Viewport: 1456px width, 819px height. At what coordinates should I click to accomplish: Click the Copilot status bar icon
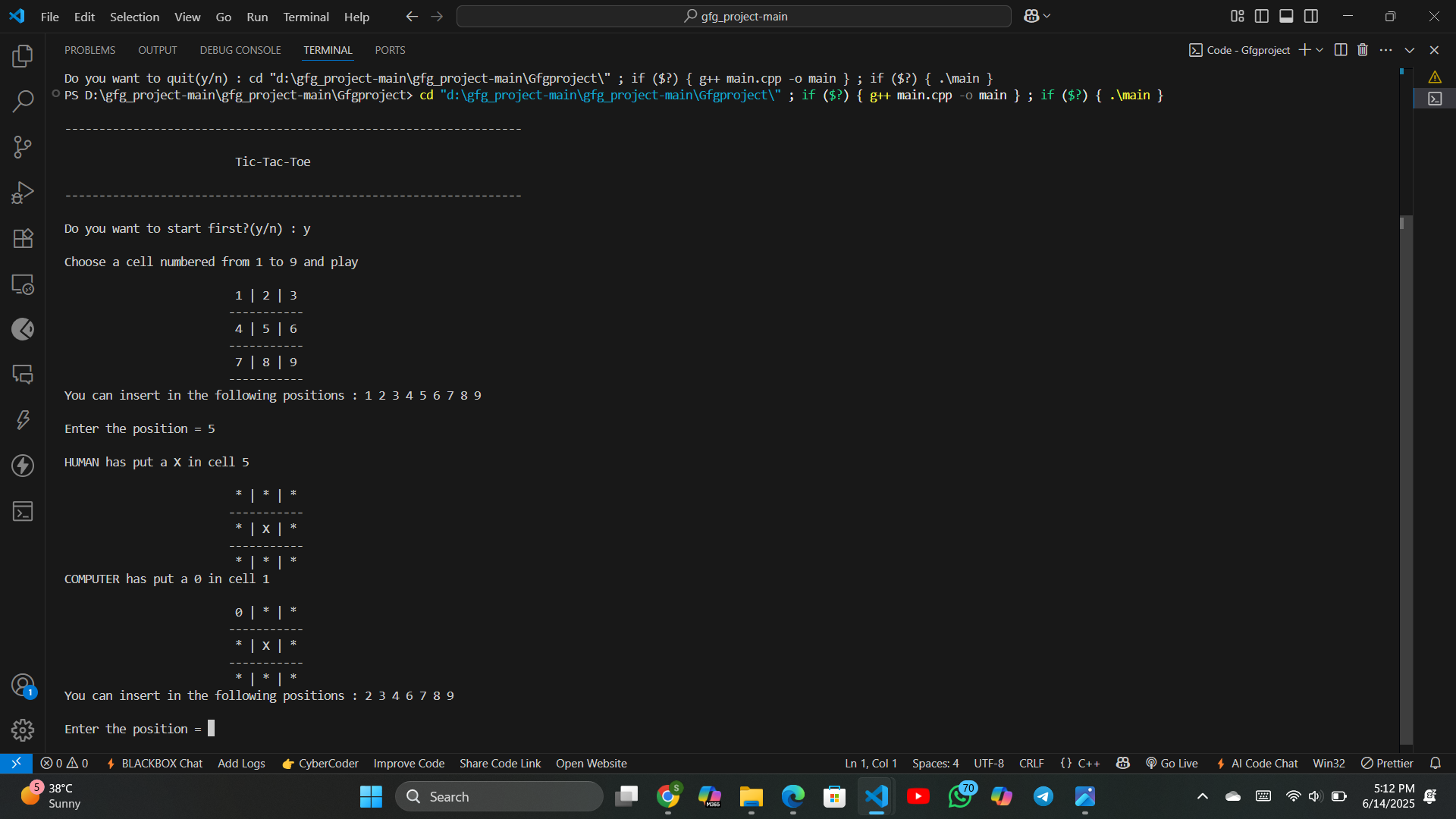(x=1123, y=763)
